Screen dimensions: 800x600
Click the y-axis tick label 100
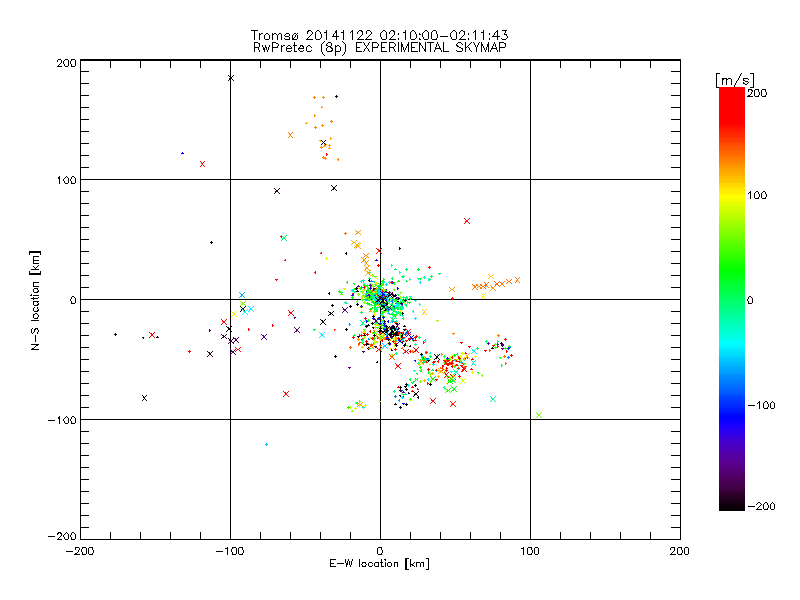[x=66, y=180]
